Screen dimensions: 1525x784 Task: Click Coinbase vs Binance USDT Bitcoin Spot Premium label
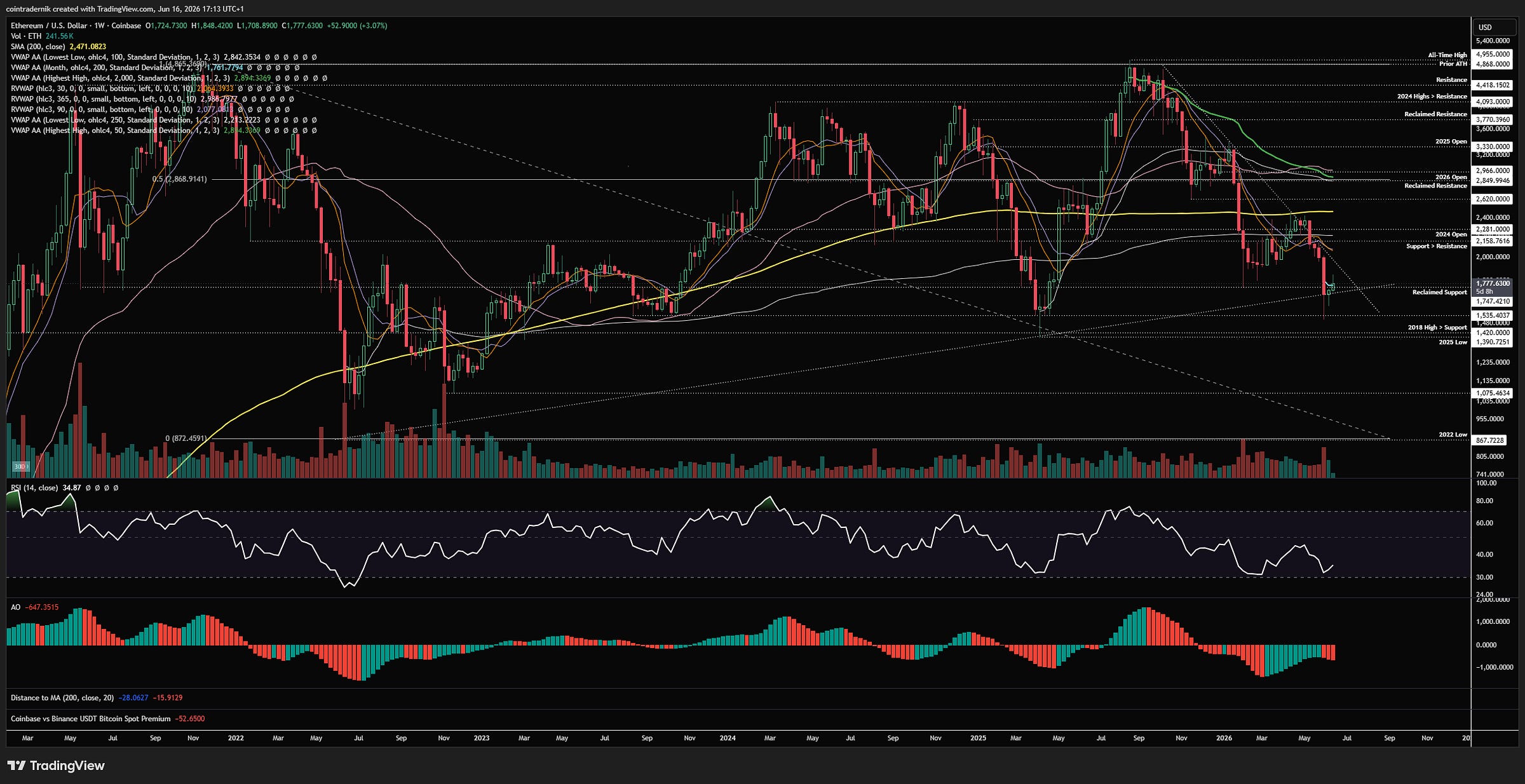(x=91, y=719)
